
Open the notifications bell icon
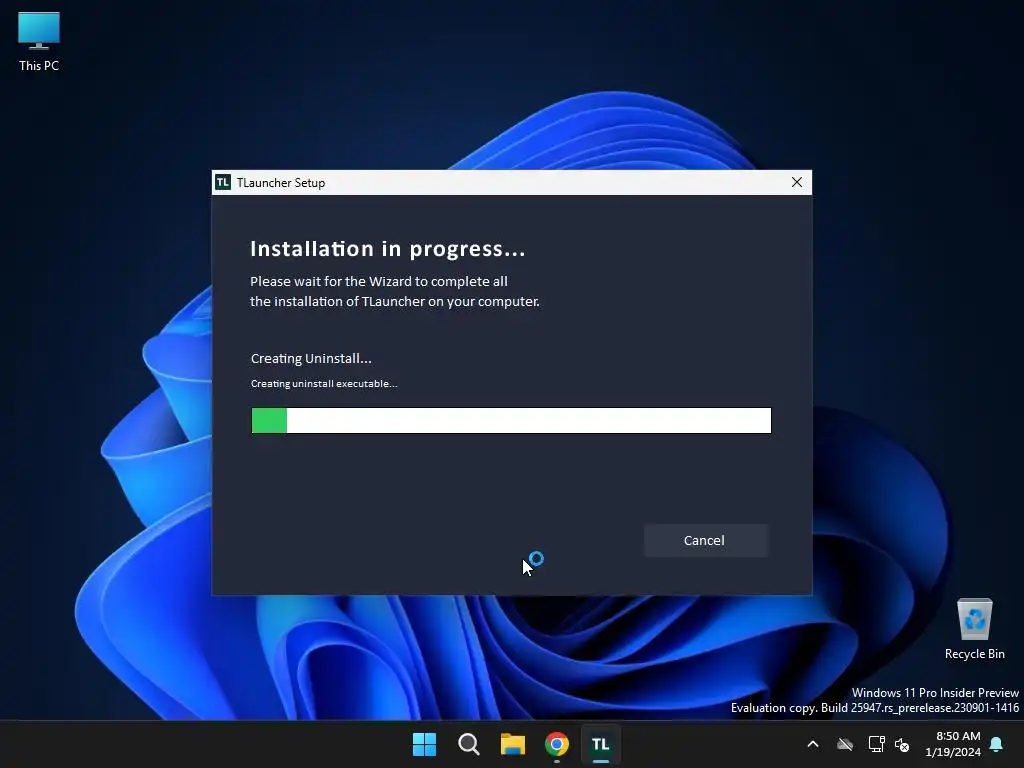point(997,744)
